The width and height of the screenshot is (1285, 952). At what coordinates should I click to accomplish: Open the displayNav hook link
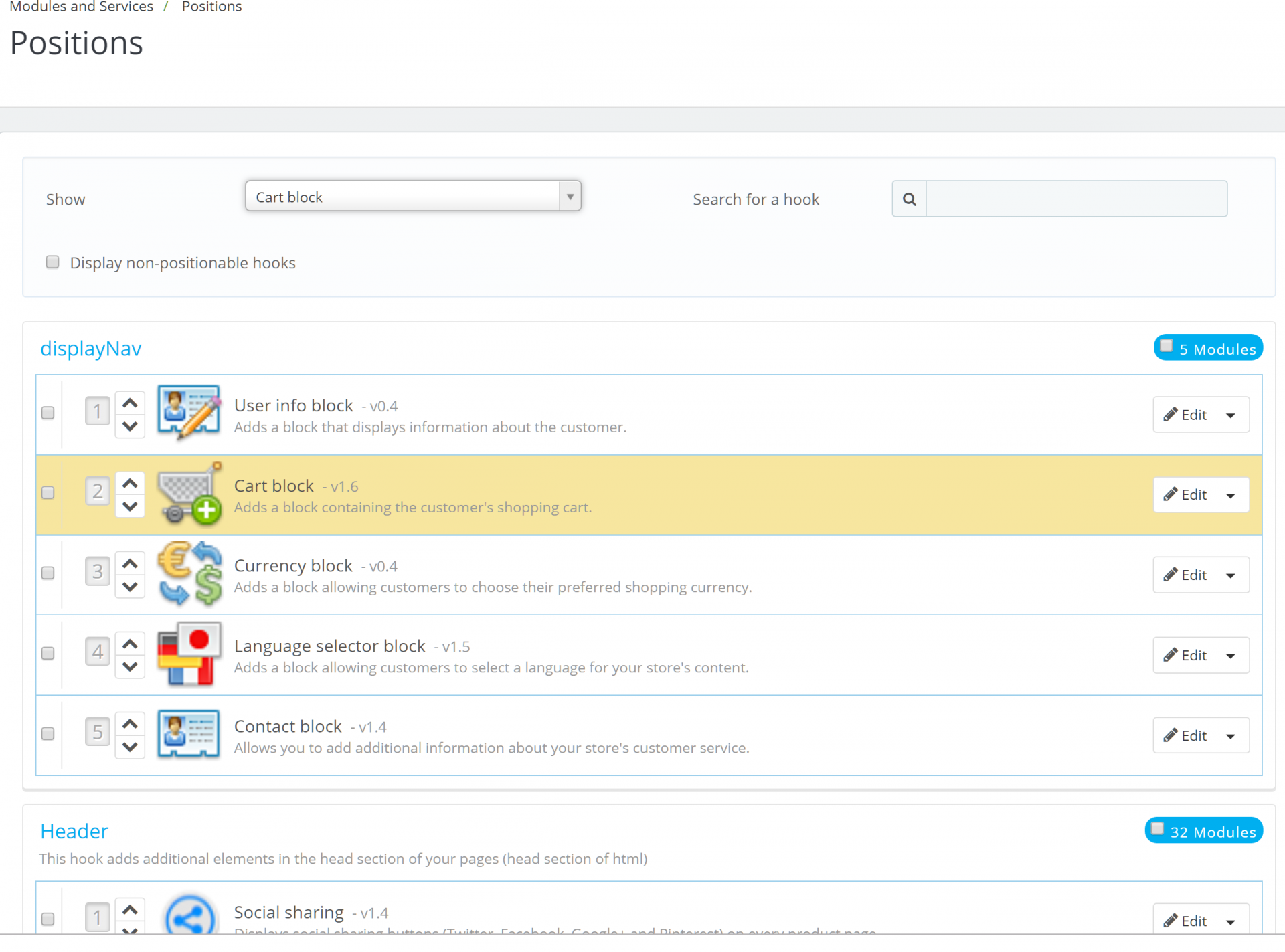tap(90, 349)
